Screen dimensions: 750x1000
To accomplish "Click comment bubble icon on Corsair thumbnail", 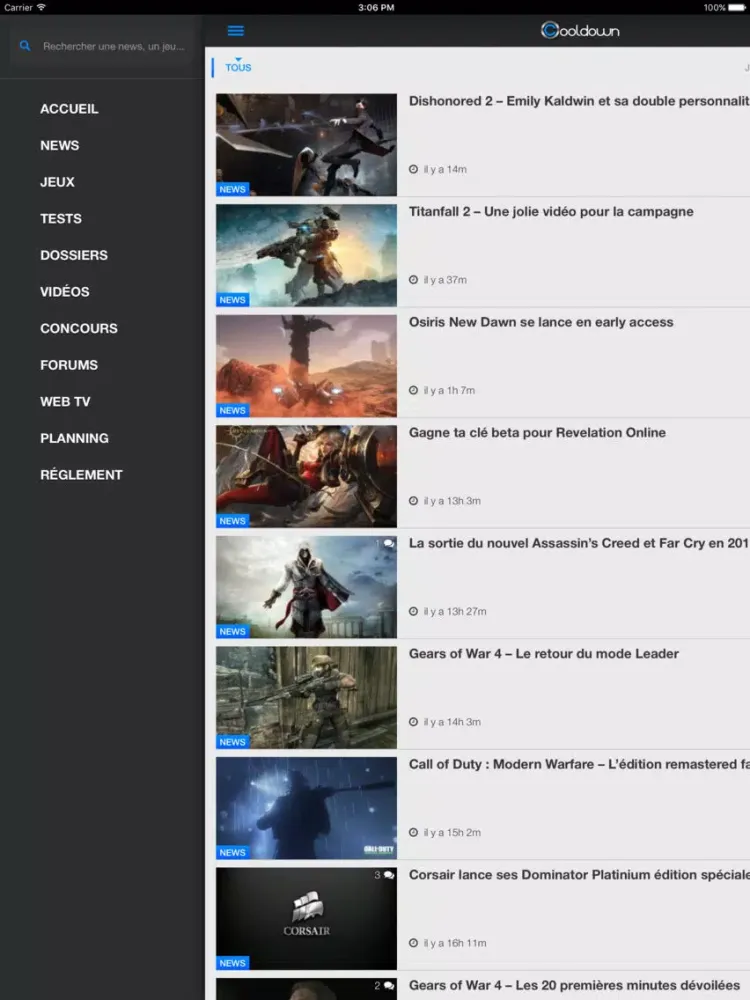I will click(x=389, y=876).
